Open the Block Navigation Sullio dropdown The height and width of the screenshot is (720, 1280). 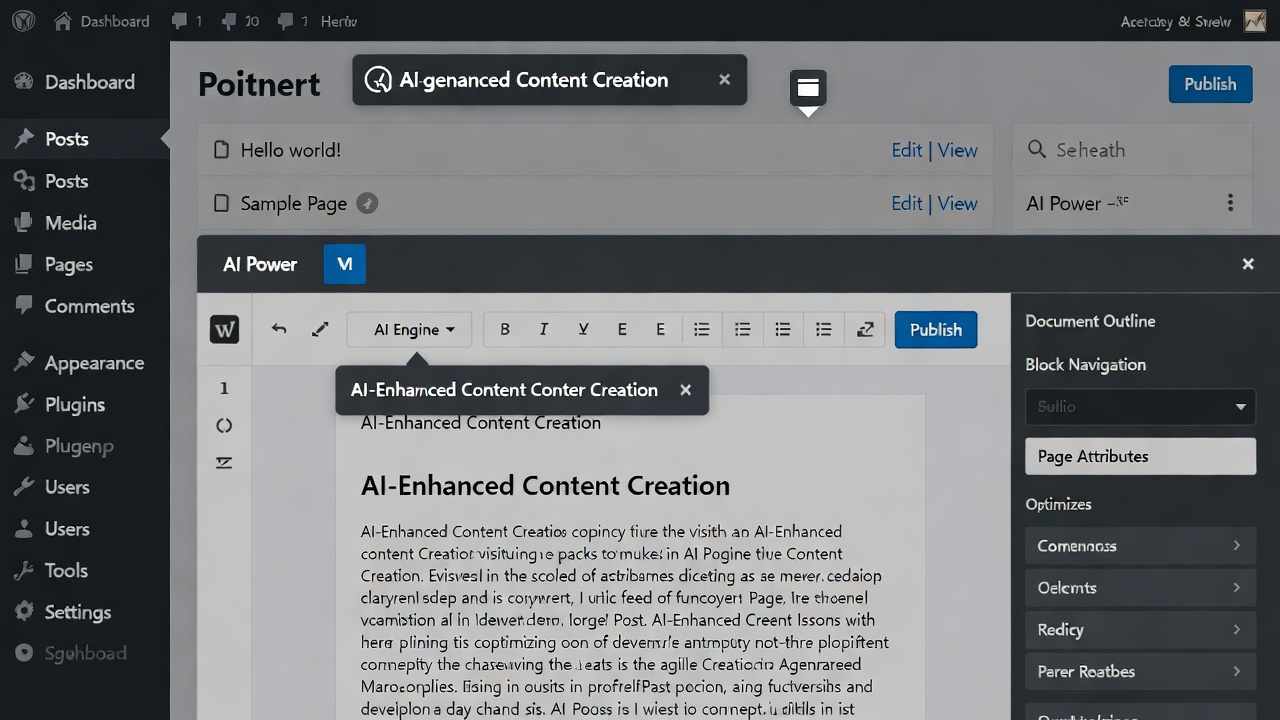point(1140,407)
